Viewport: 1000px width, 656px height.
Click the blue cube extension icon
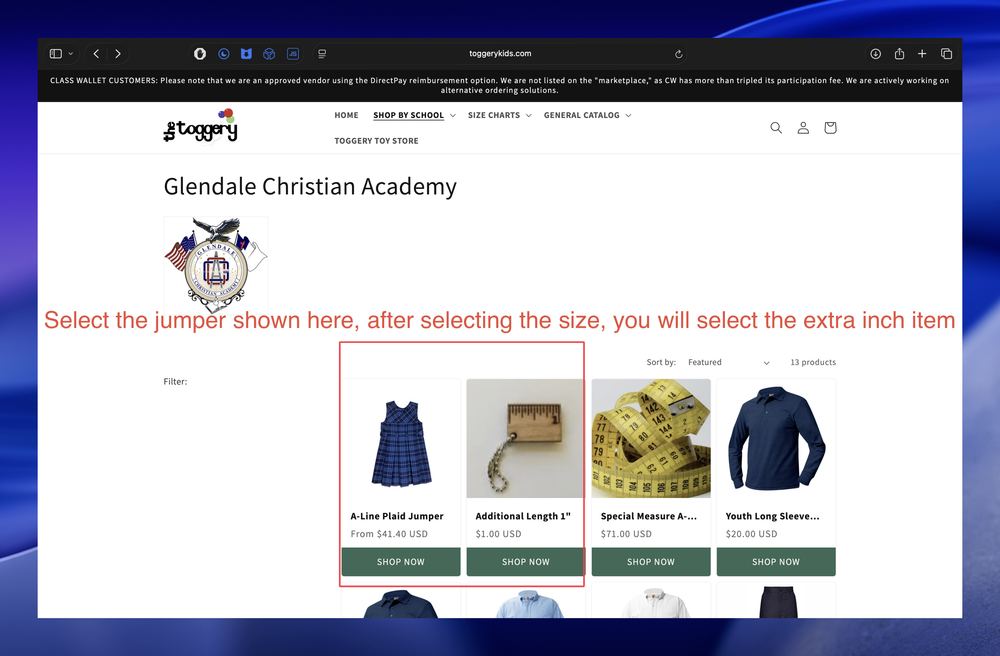[x=269, y=54]
